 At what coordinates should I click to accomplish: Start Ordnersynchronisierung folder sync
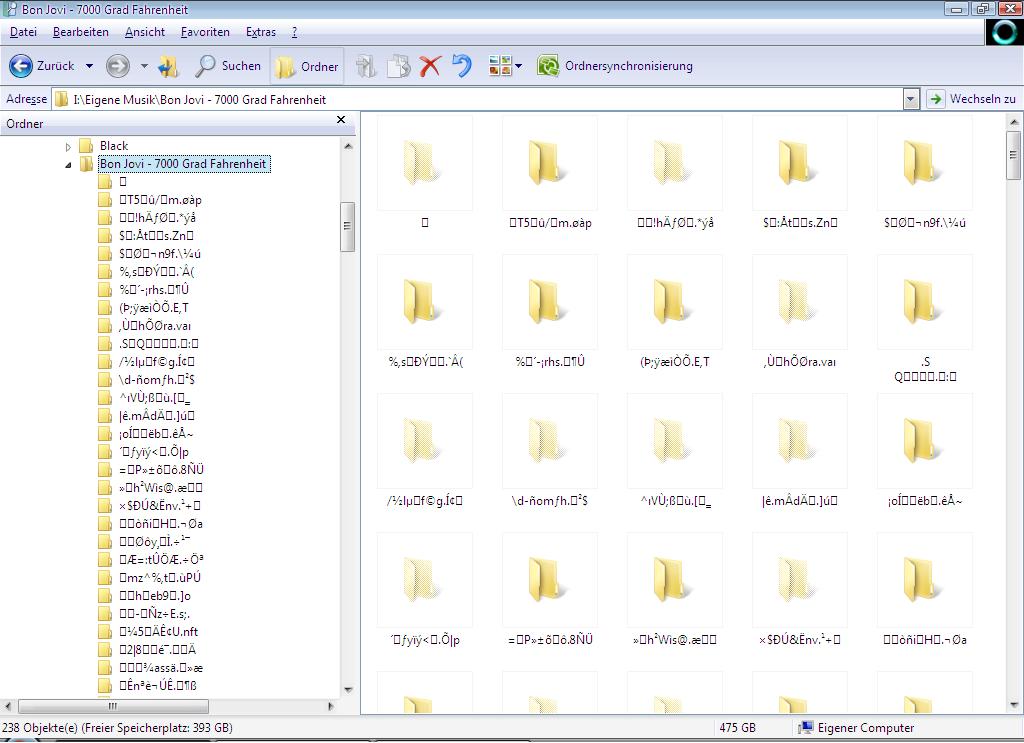pos(616,66)
